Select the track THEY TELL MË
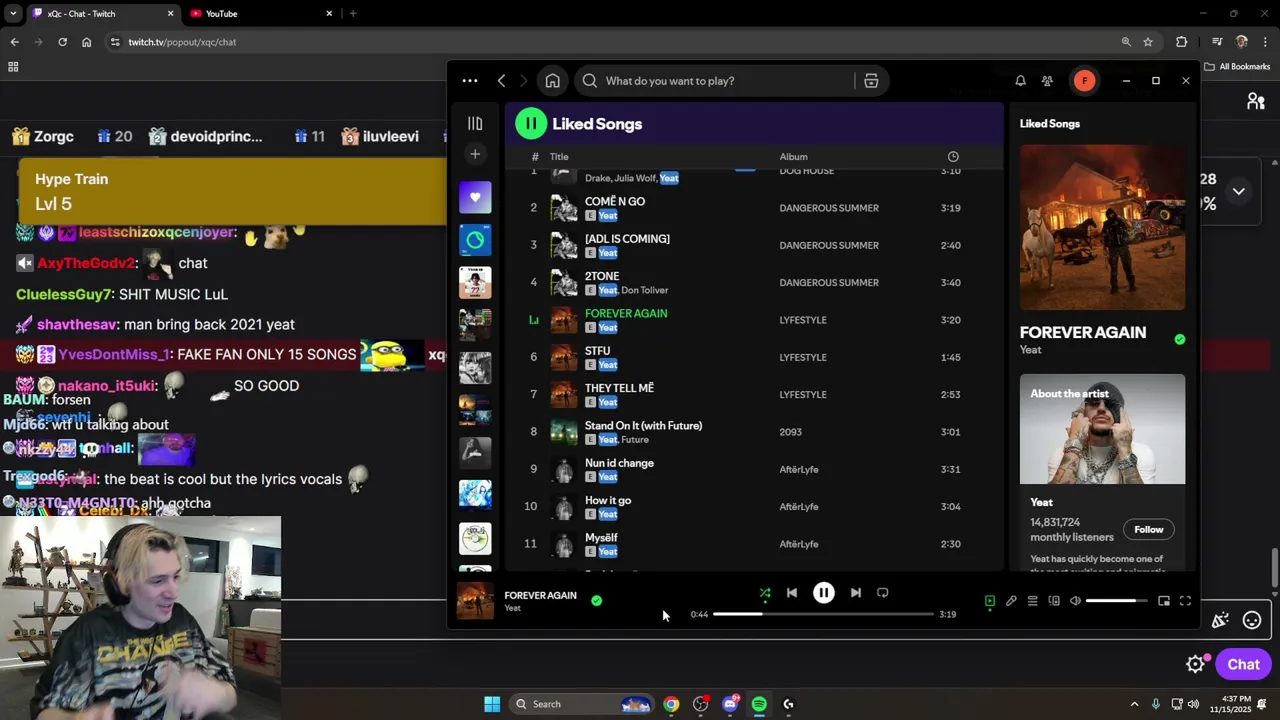The width and height of the screenshot is (1280, 720). tap(619, 388)
